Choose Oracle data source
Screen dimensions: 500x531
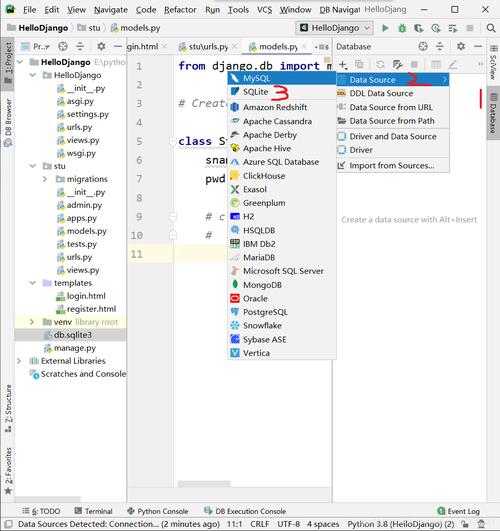pyautogui.click(x=282, y=299)
